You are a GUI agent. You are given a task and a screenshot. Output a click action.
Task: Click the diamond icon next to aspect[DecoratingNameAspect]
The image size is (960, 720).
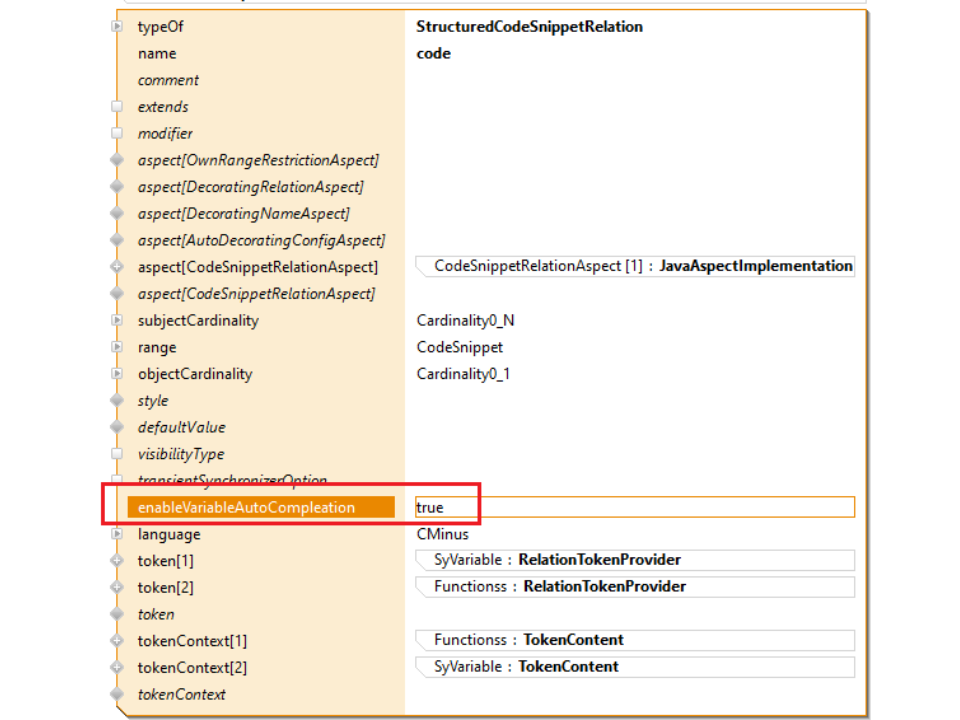point(117,214)
